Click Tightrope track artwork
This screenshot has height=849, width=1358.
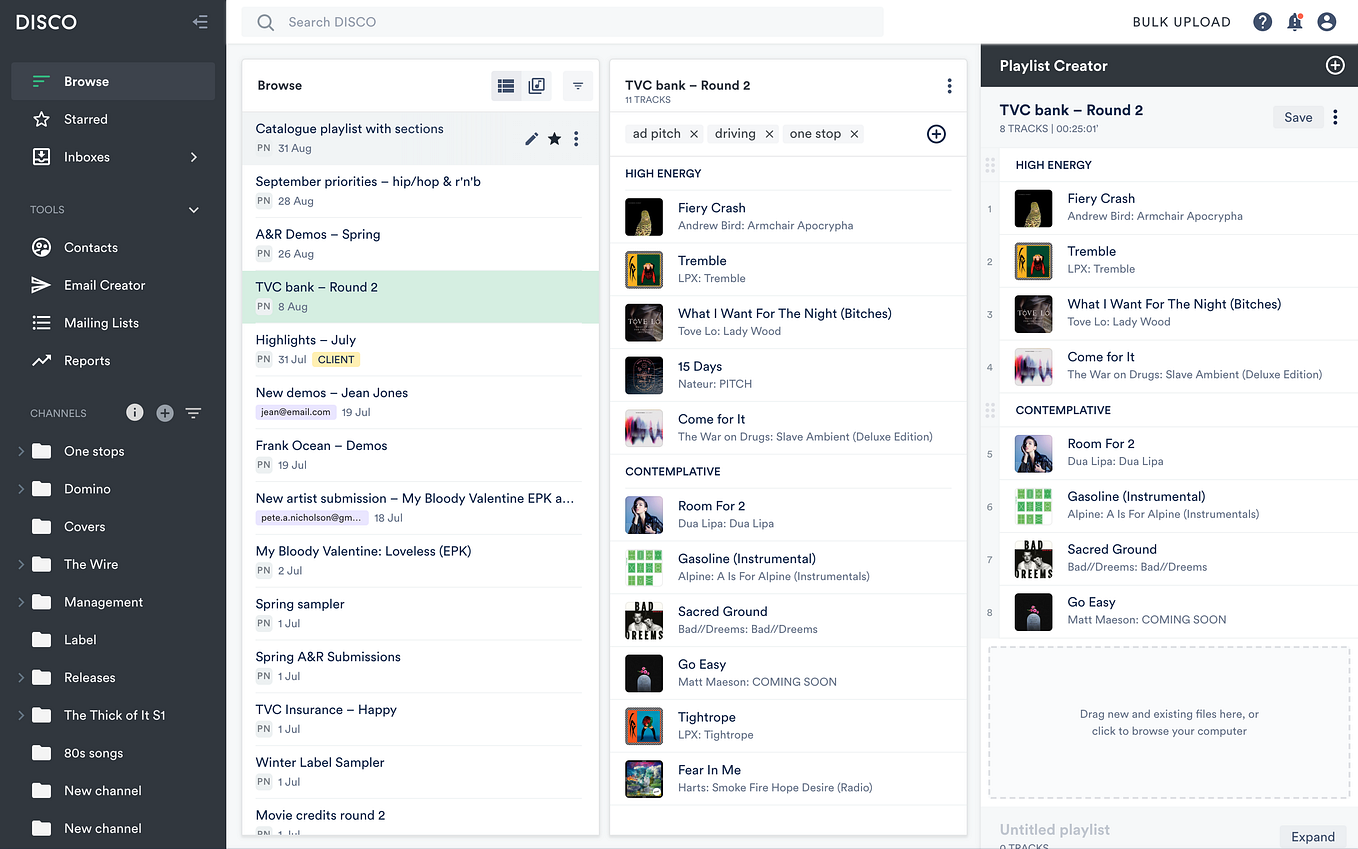pyautogui.click(x=644, y=726)
